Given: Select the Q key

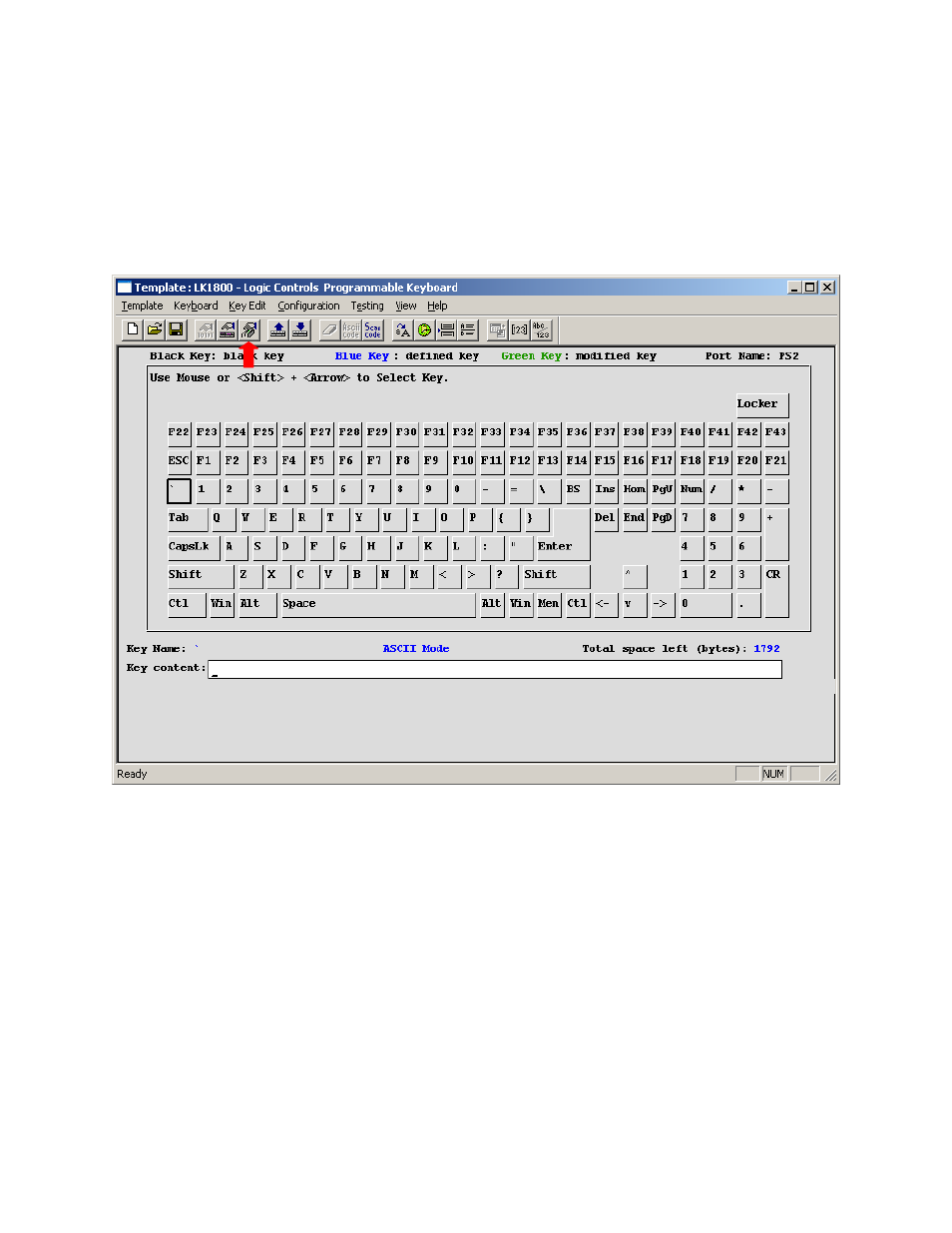Looking at the screenshot, I should (222, 519).
